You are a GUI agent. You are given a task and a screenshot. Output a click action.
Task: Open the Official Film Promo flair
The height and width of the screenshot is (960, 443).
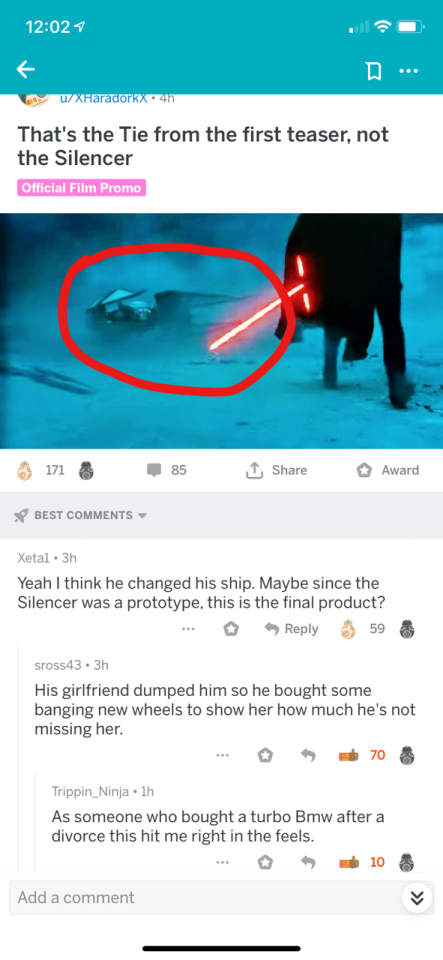point(81,187)
